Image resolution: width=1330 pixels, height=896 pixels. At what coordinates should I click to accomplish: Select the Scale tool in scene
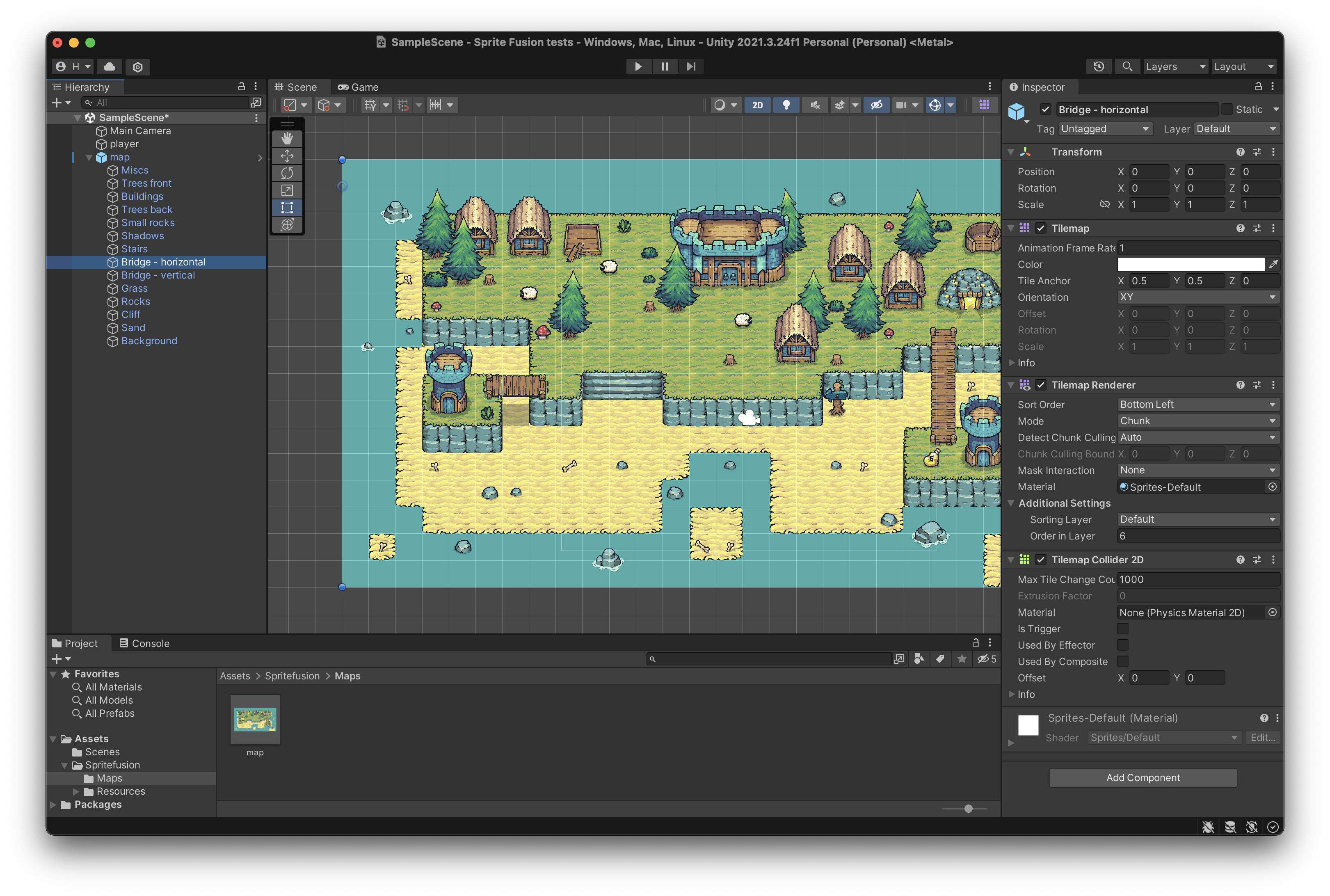click(x=287, y=190)
